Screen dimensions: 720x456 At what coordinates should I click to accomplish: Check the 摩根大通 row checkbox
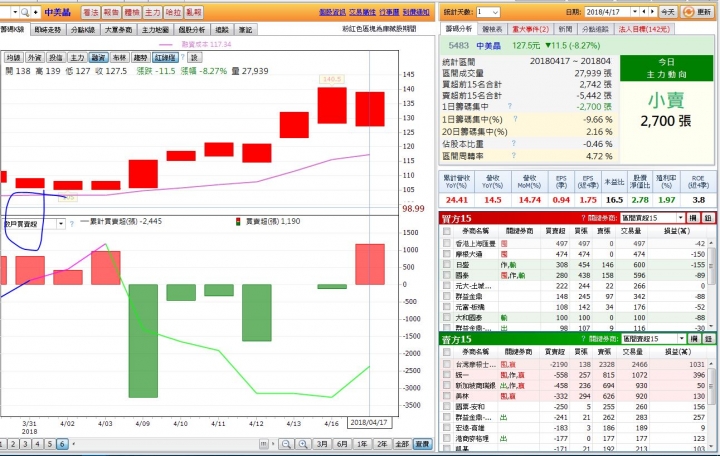[446, 254]
